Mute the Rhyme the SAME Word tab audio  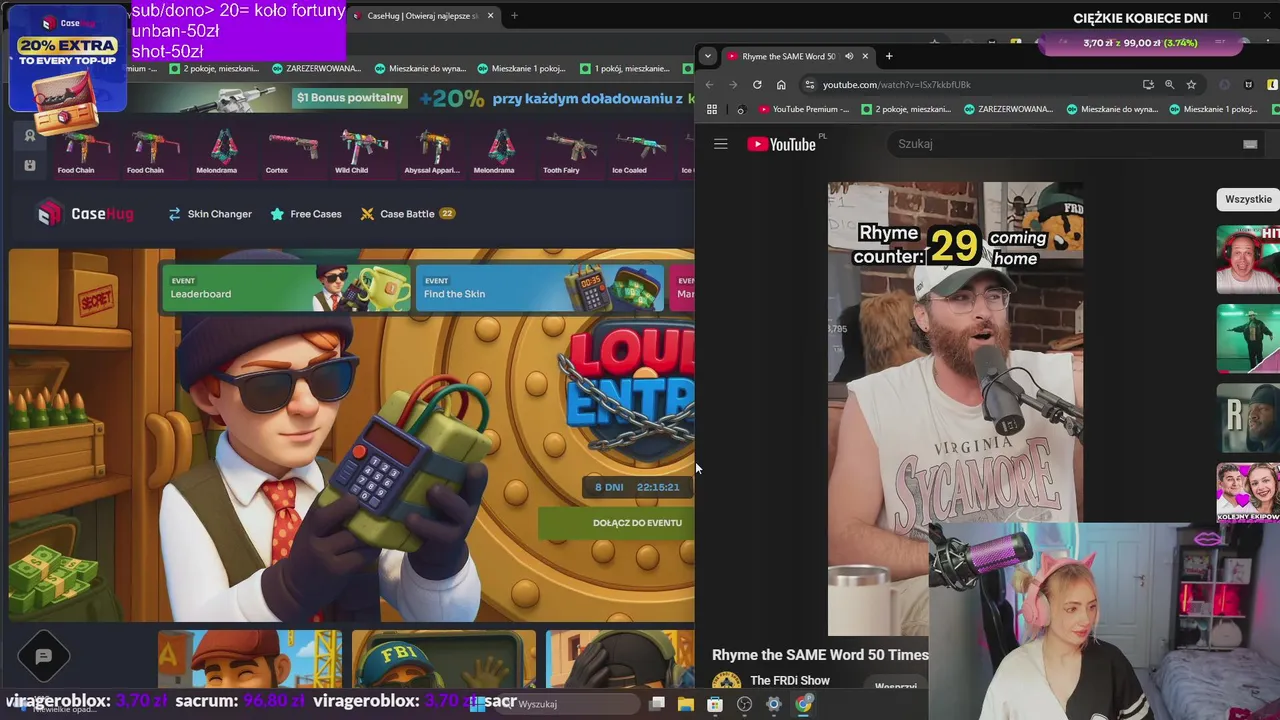tap(849, 56)
